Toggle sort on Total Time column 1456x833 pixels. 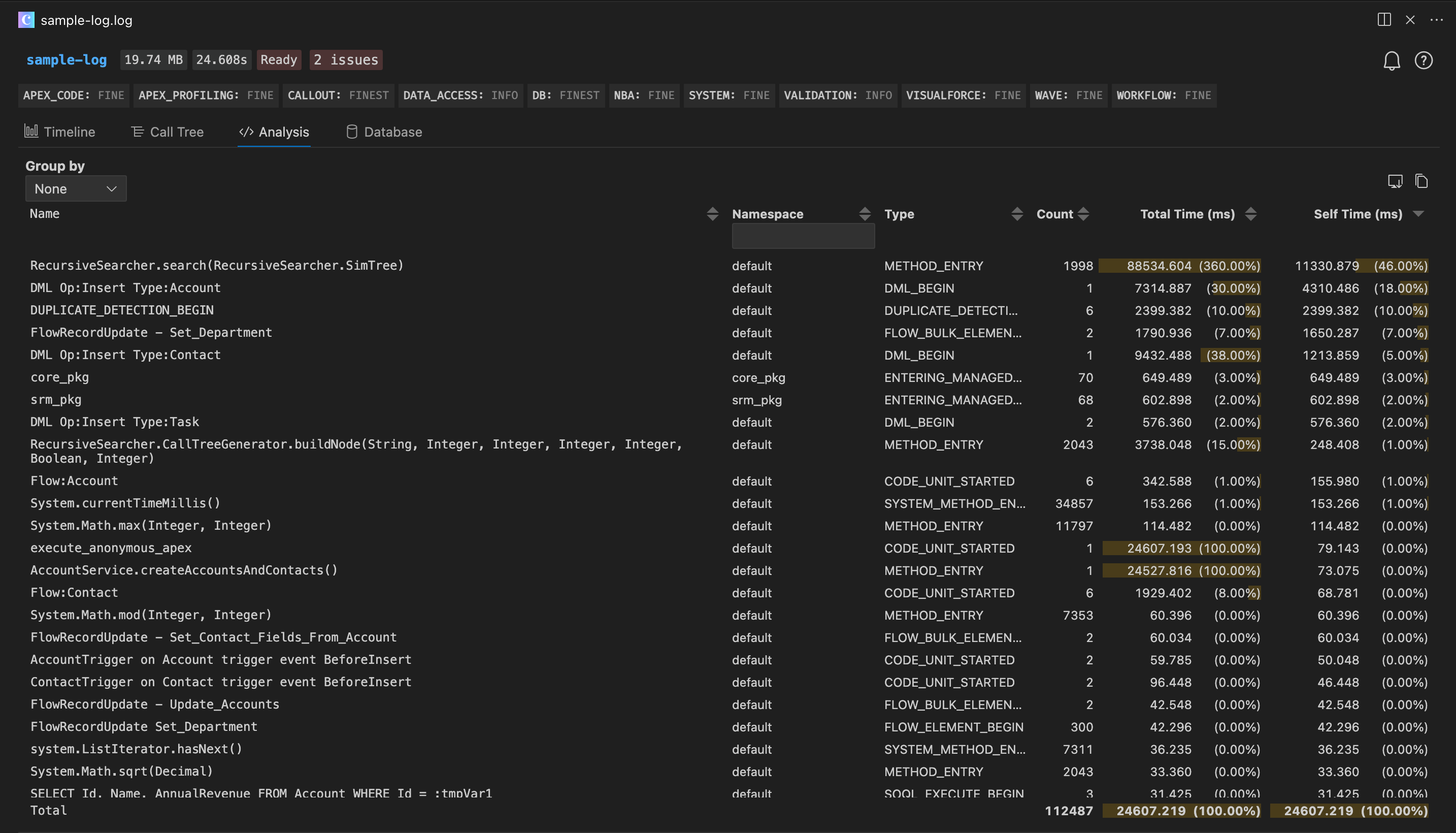click(1250, 214)
